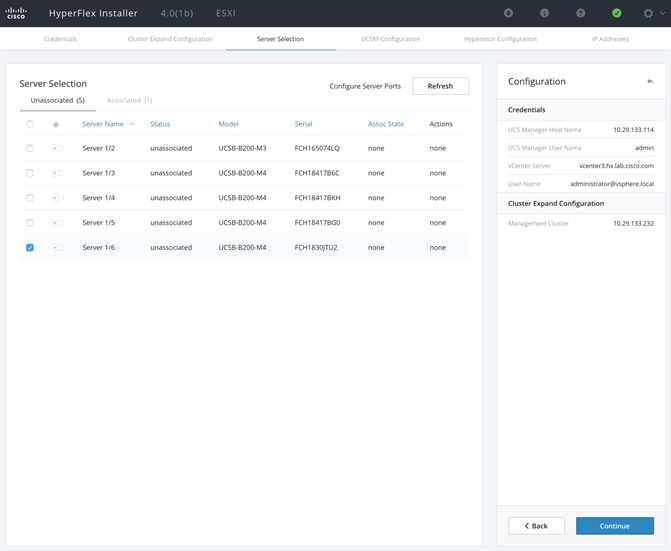This screenshot has width=671, height=551.
Task: Click the locator LED column header icon
Action: 56,124
